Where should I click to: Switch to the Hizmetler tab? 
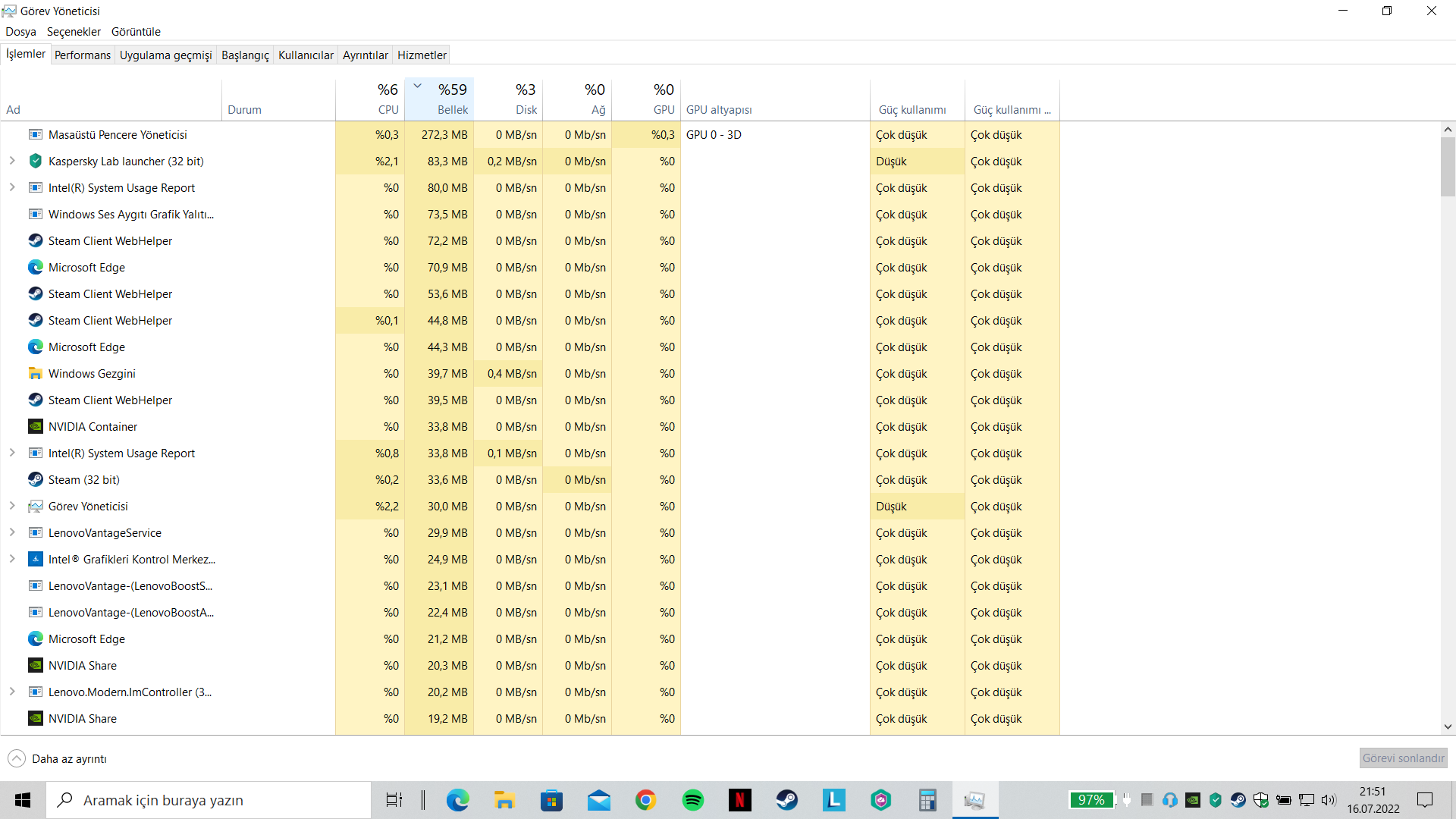pyautogui.click(x=422, y=55)
